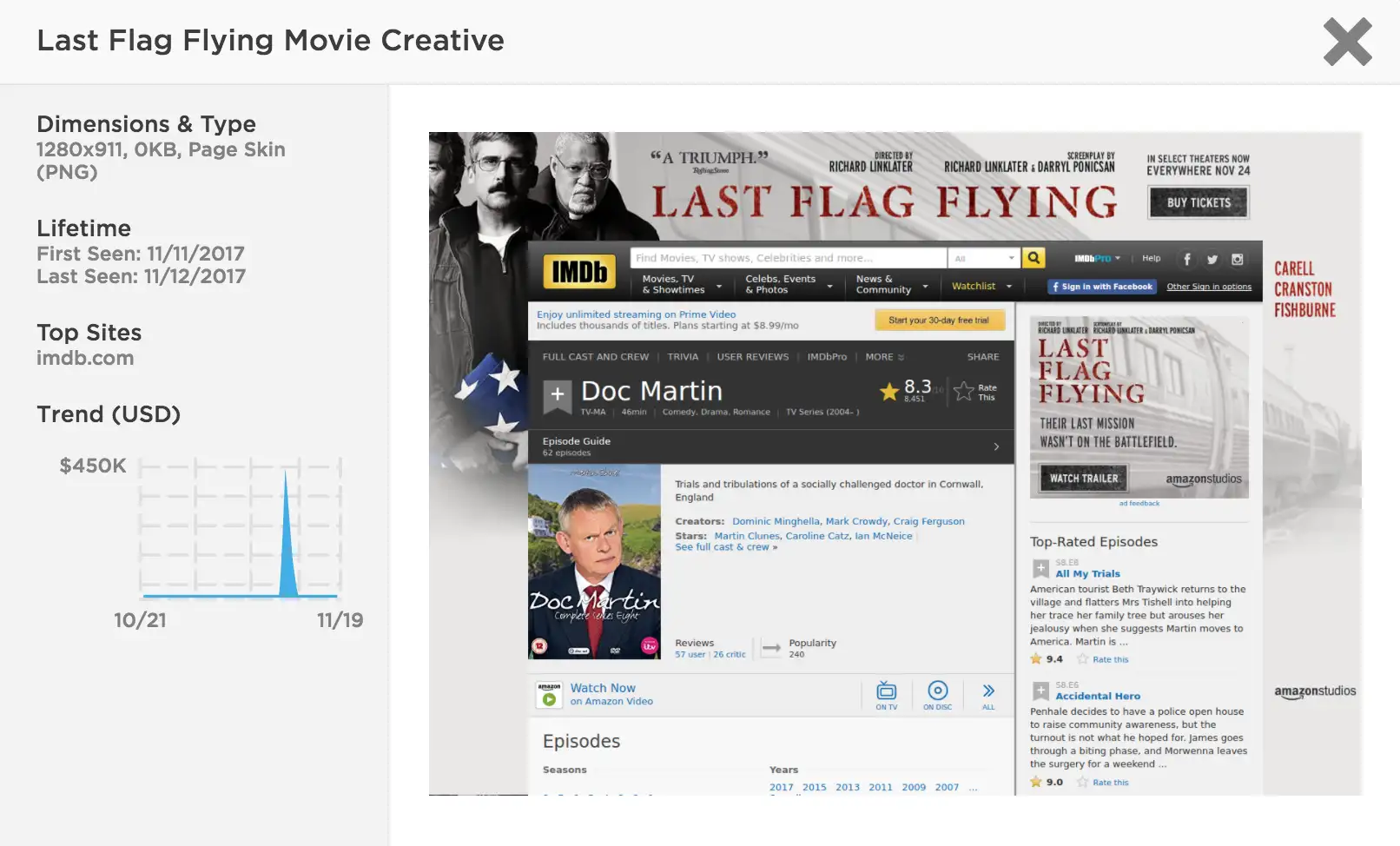Screen dimensions: 1400x846
Task: Click Sign in with Facebook button
Action: (x=1101, y=287)
